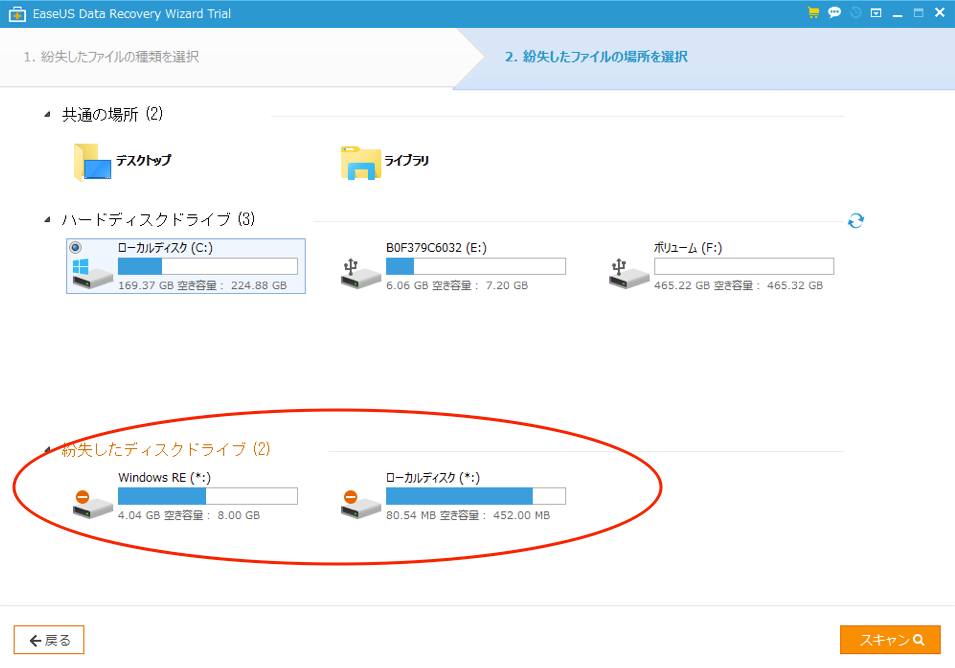This screenshot has width=955, height=668.
Task: Select the ライブラリ label
Action: tap(406, 161)
